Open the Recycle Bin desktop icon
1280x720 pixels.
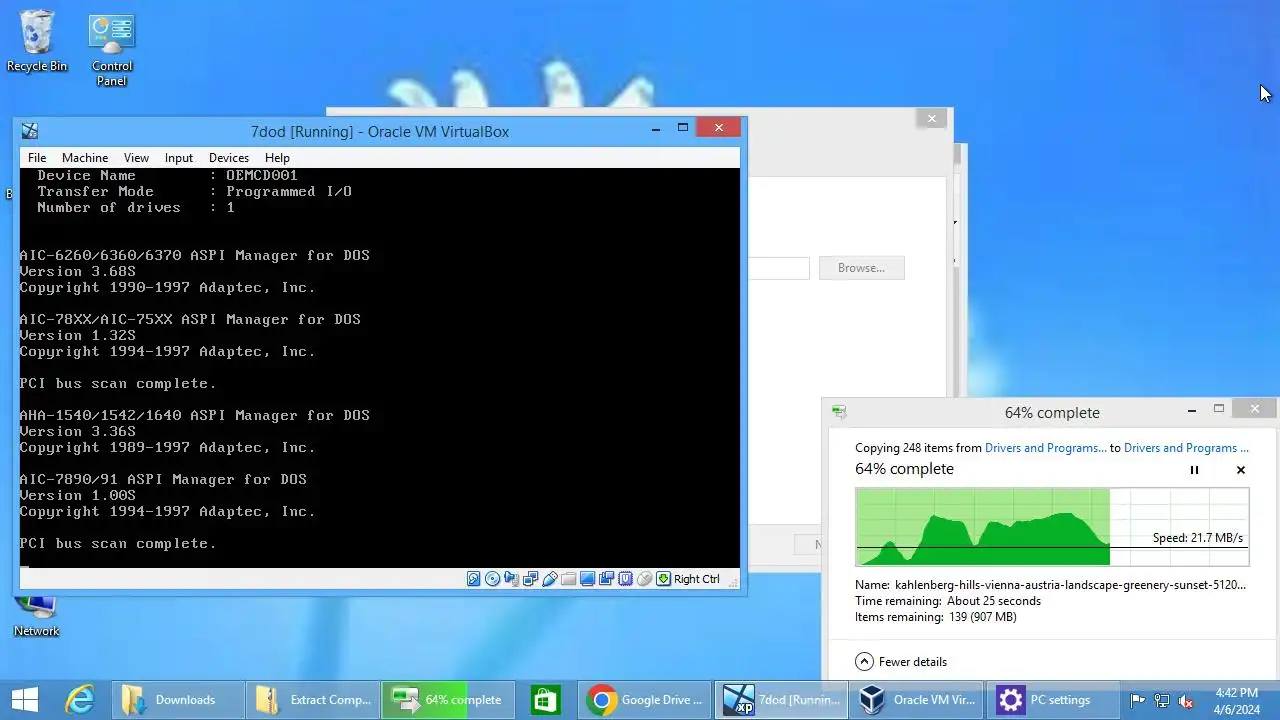(x=37, y=42)
